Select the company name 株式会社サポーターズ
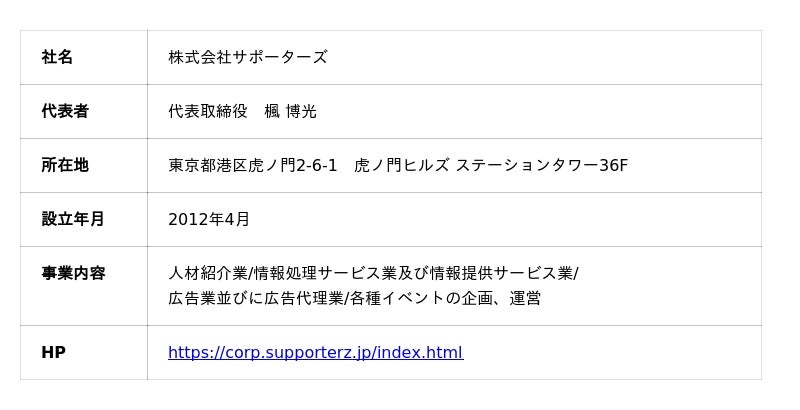This screenshot has width=800, height=410. coord(247,58)
